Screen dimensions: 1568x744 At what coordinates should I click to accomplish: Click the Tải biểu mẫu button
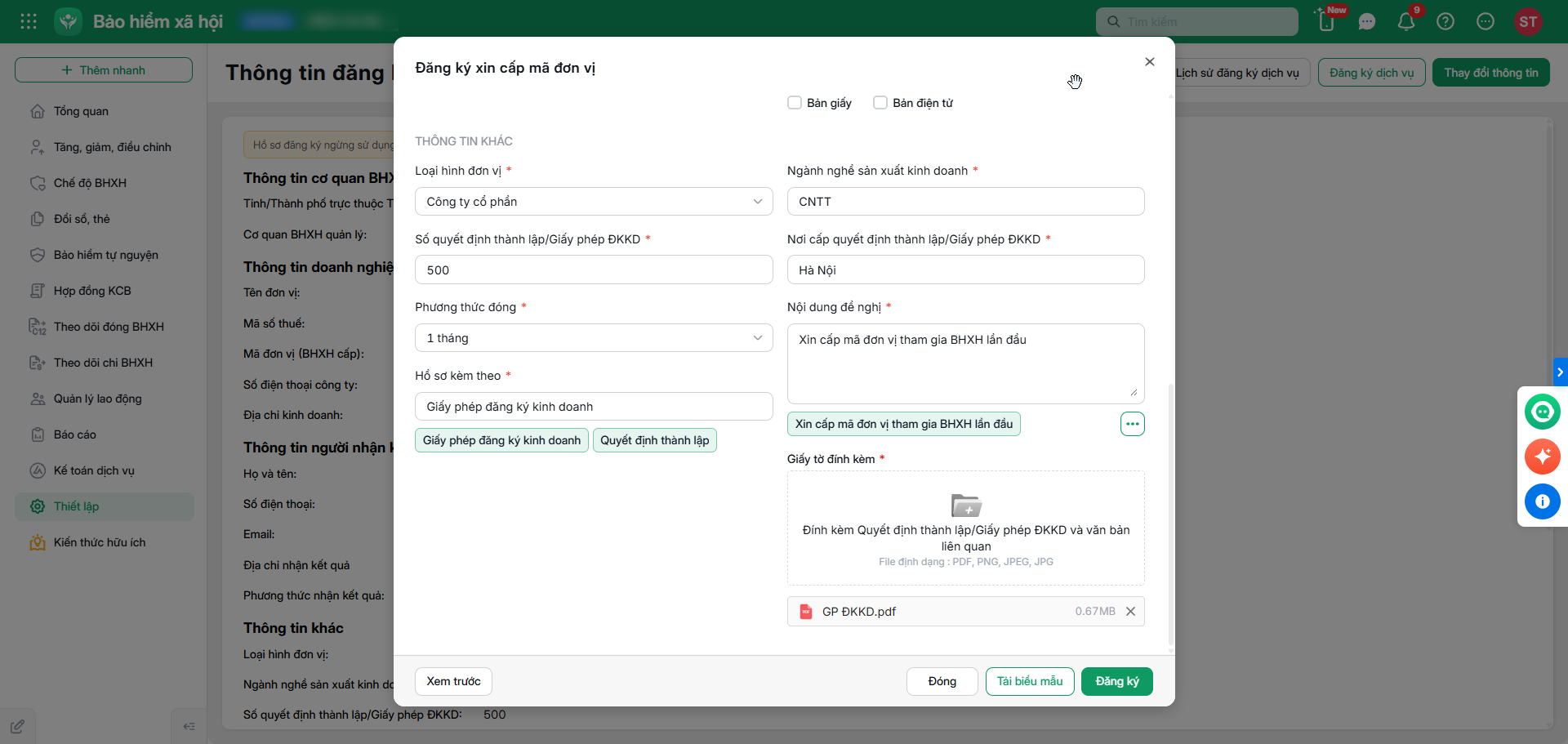coord(1030,681)
